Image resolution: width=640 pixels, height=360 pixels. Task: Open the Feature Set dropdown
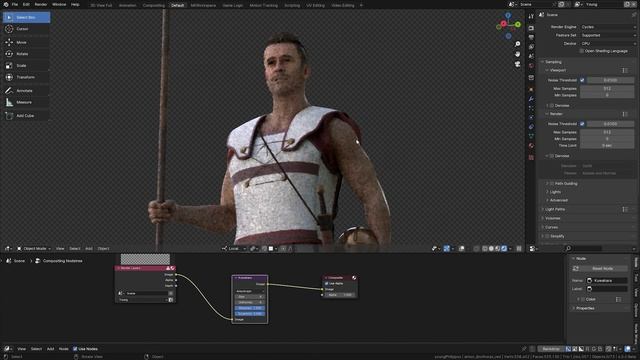click(608, 36)
